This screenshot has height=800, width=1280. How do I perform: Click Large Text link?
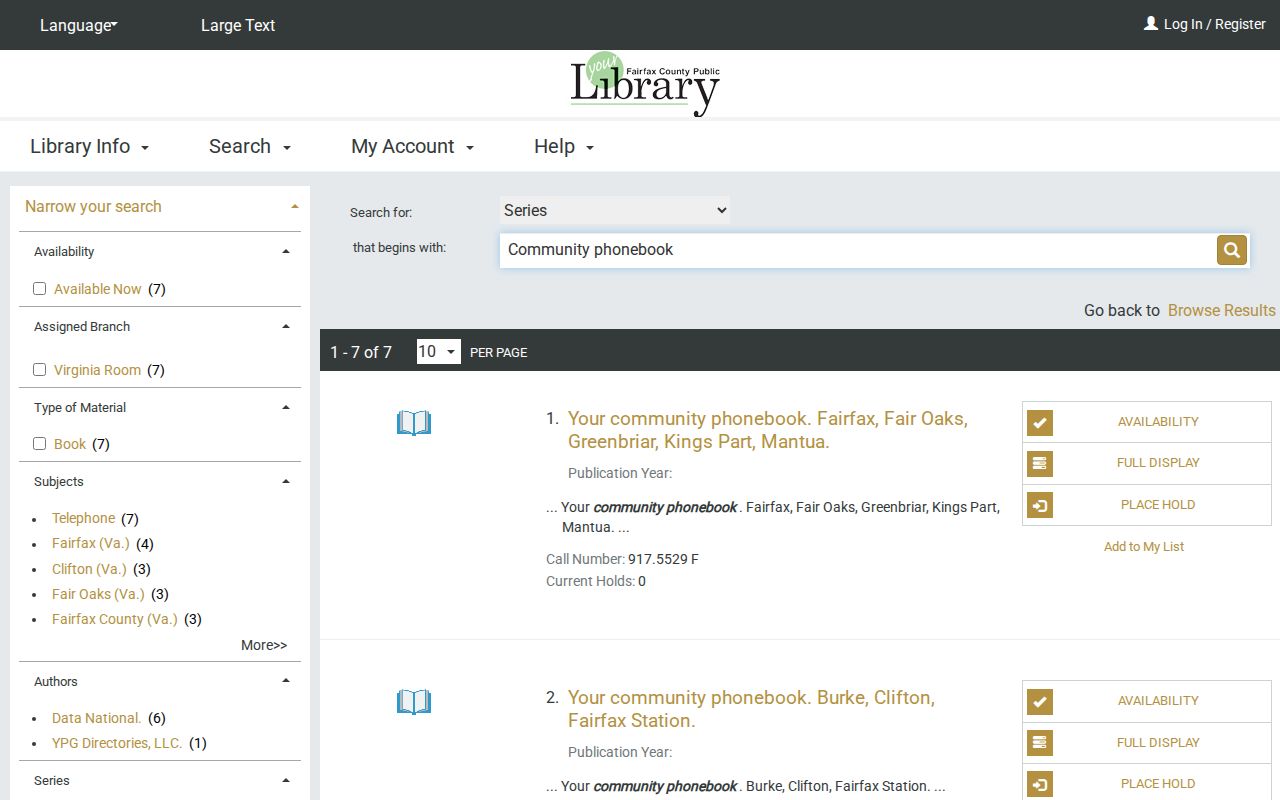[x=238, y=25]
